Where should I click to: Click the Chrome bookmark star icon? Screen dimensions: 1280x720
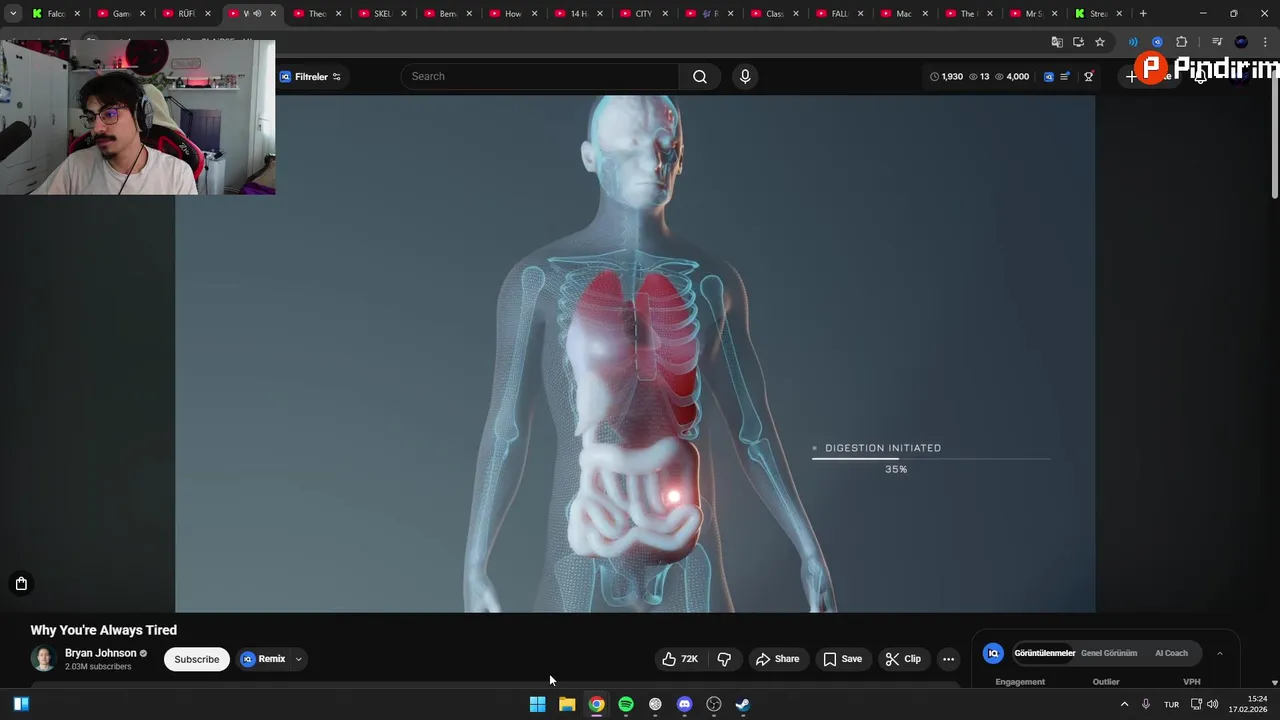point(1100,42)
